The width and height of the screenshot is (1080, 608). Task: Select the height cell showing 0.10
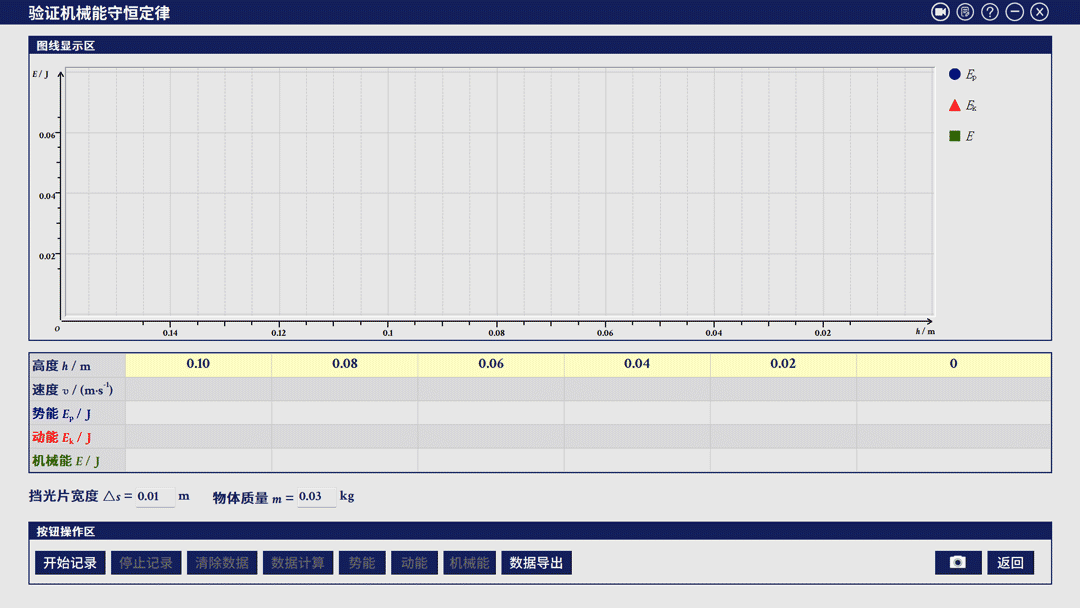tap(198, 364)
